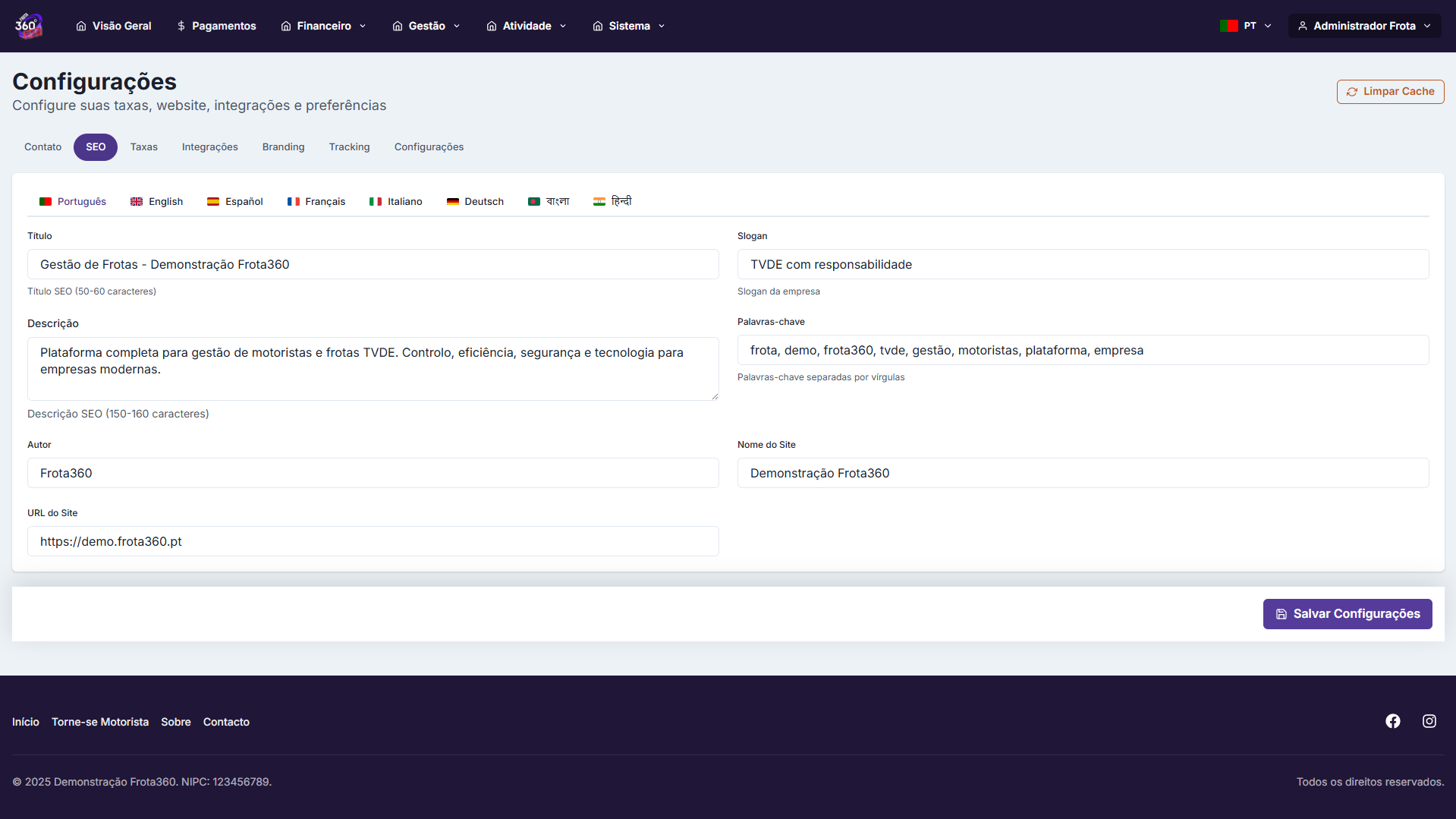Viewport: 1456px width, 819px height.
Task: Click the Limpar Cache button
Action: tap(1390, 92)
